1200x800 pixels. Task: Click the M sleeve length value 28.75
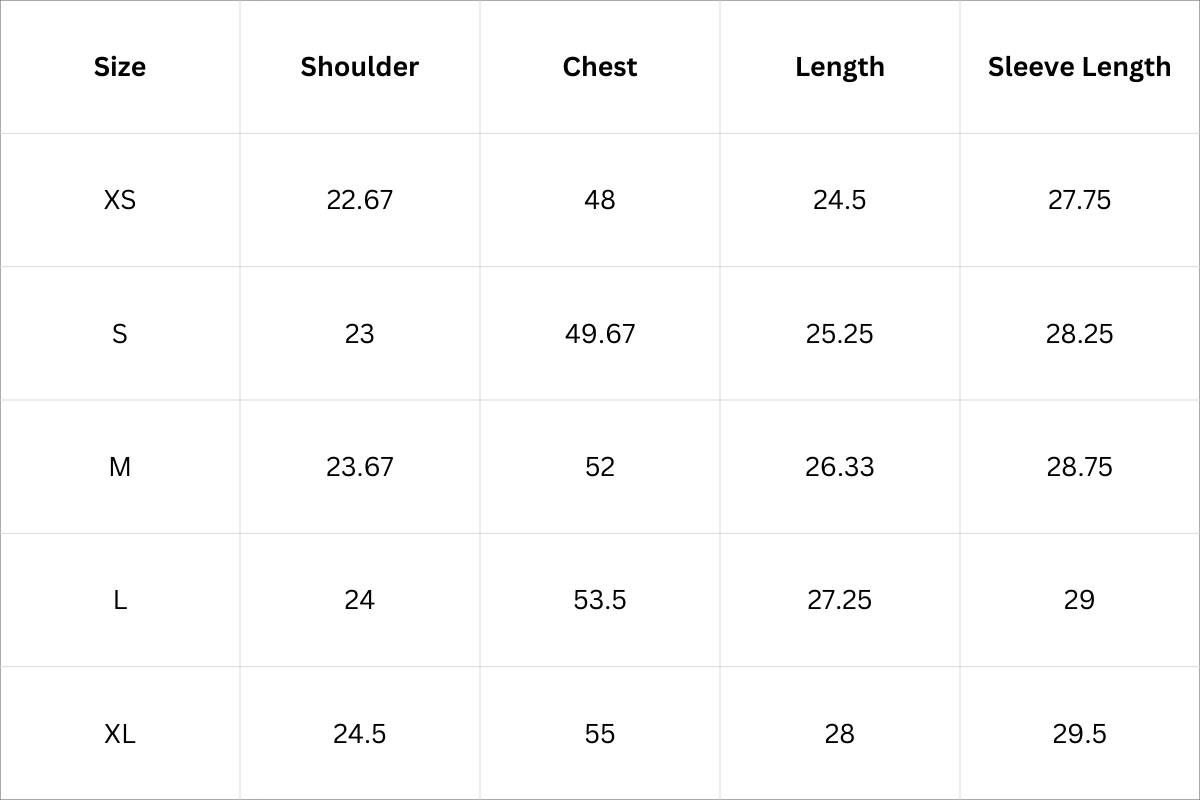point(1079,467)
